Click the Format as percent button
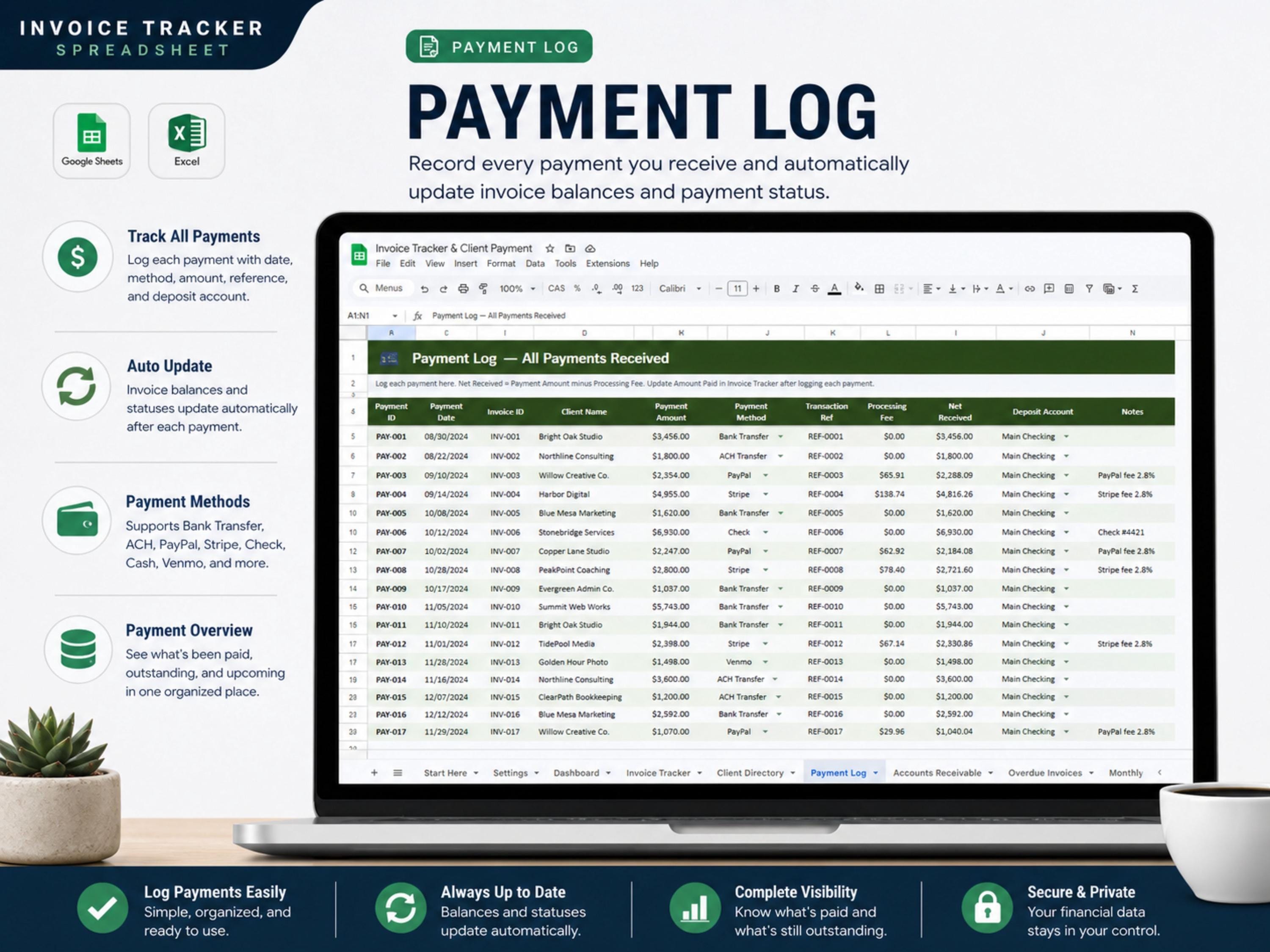 pos(577,289)
